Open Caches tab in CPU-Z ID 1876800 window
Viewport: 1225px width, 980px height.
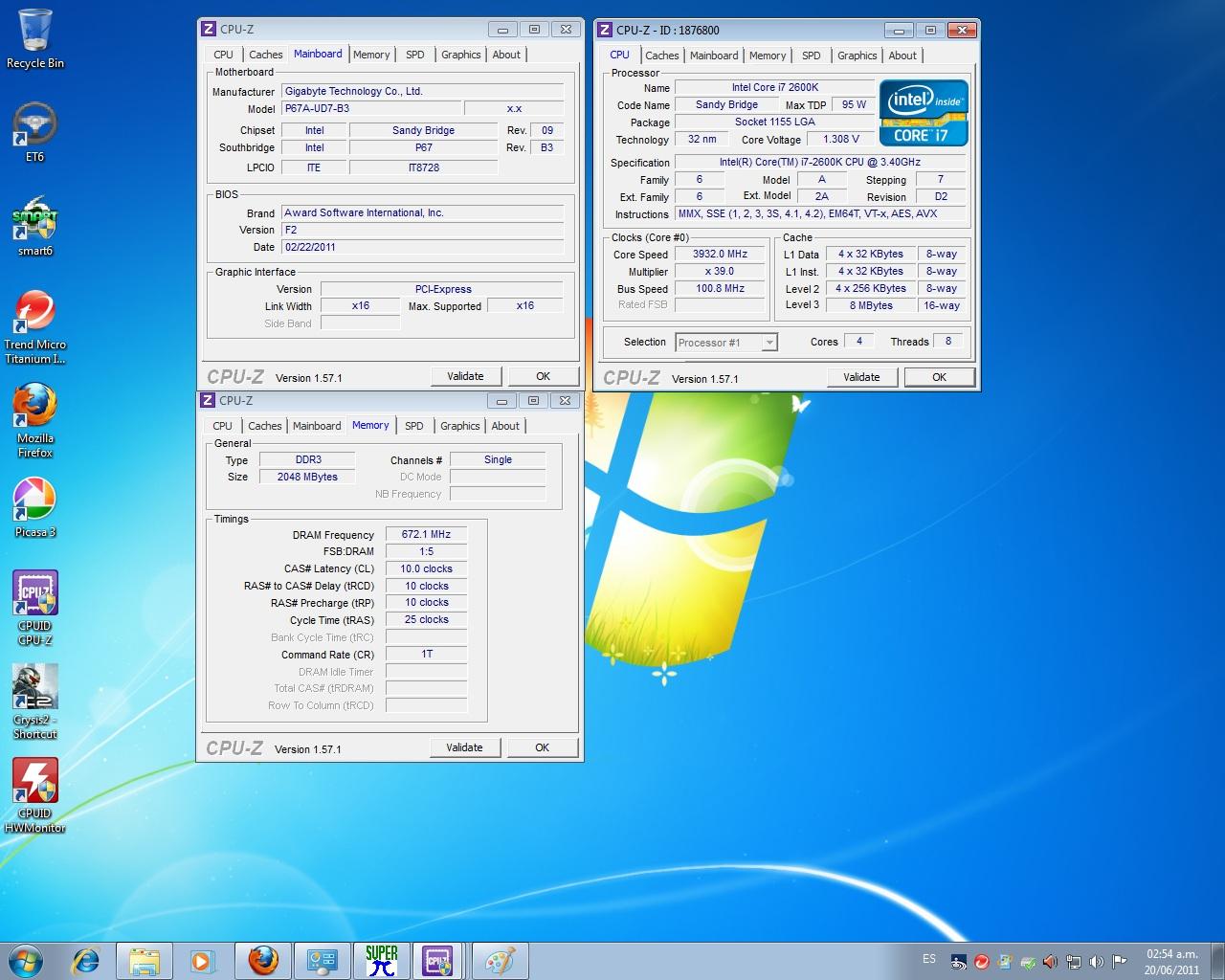(x=662, y=56)
